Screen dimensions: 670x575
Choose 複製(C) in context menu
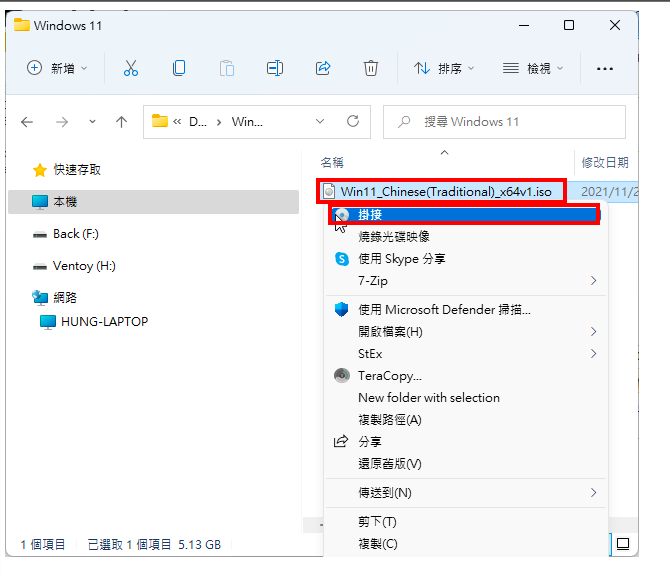466,544
